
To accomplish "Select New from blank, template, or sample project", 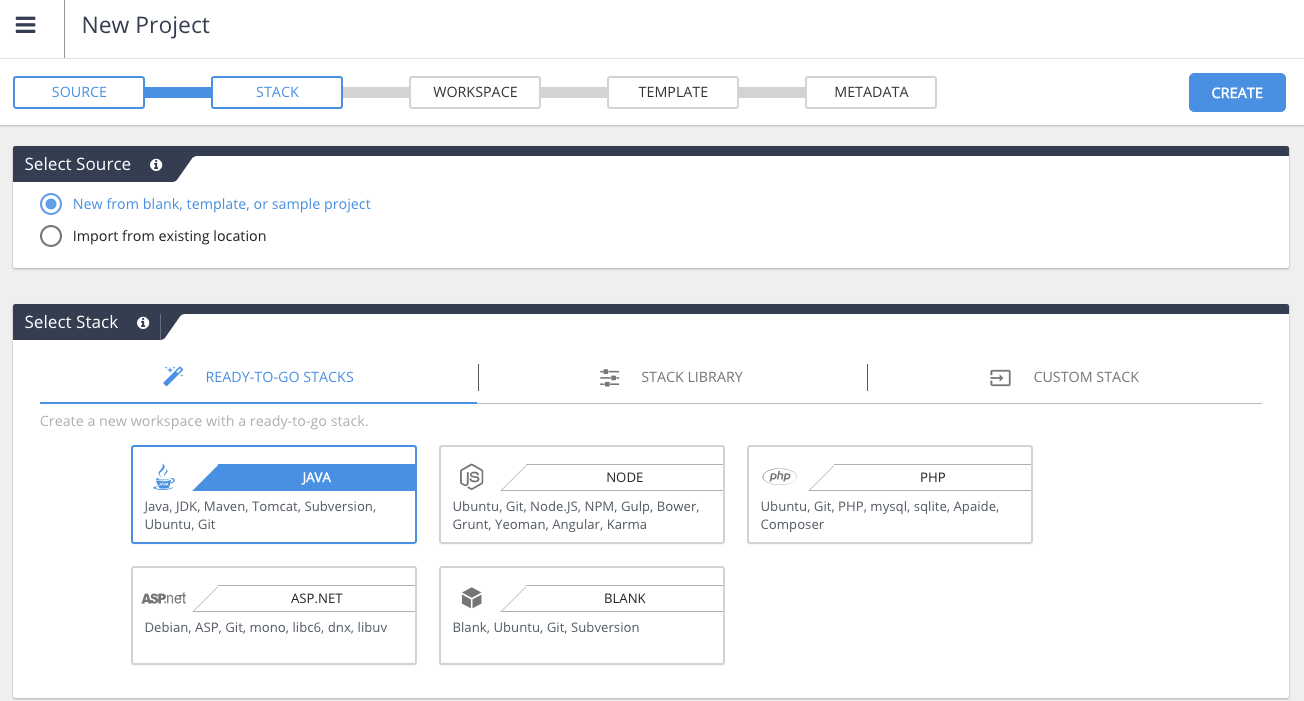I will pyautogui.click(x=206, y=204).
